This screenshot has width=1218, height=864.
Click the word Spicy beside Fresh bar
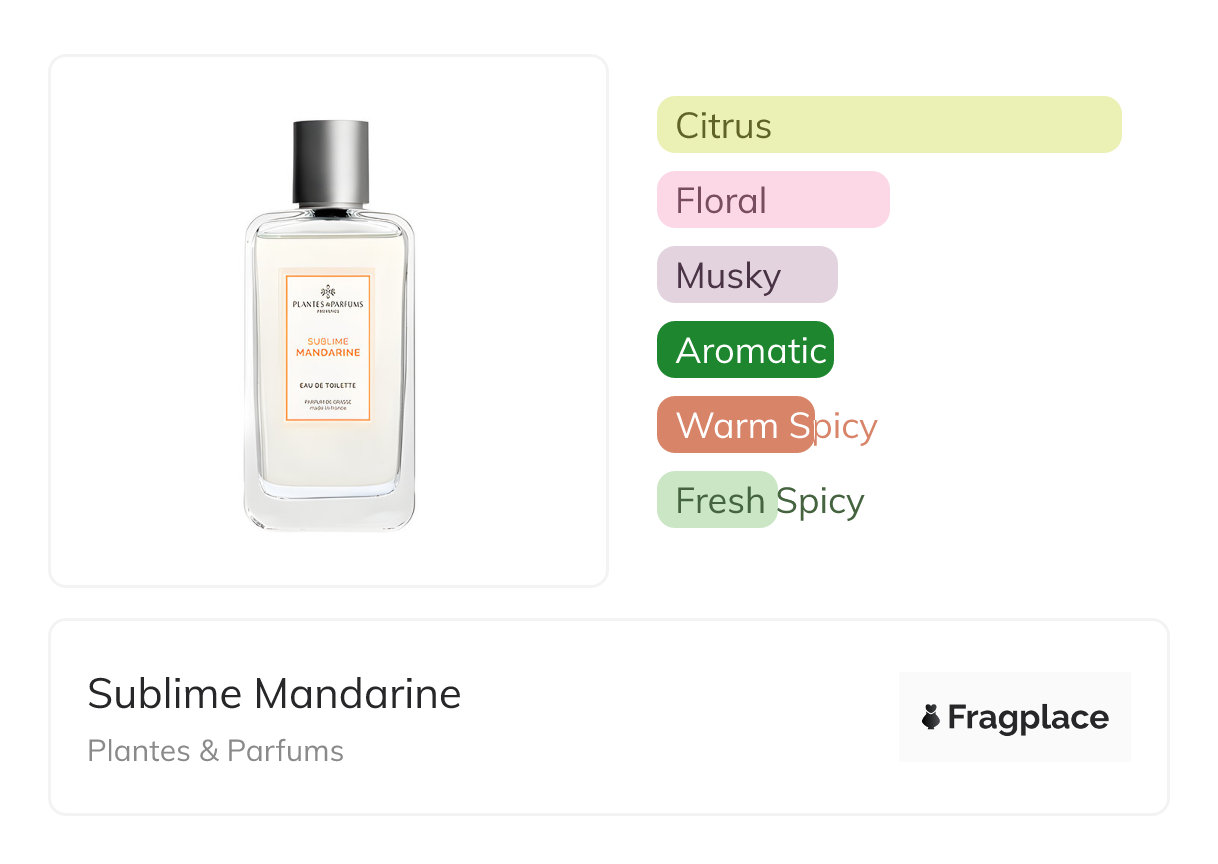tap(821, 501)
